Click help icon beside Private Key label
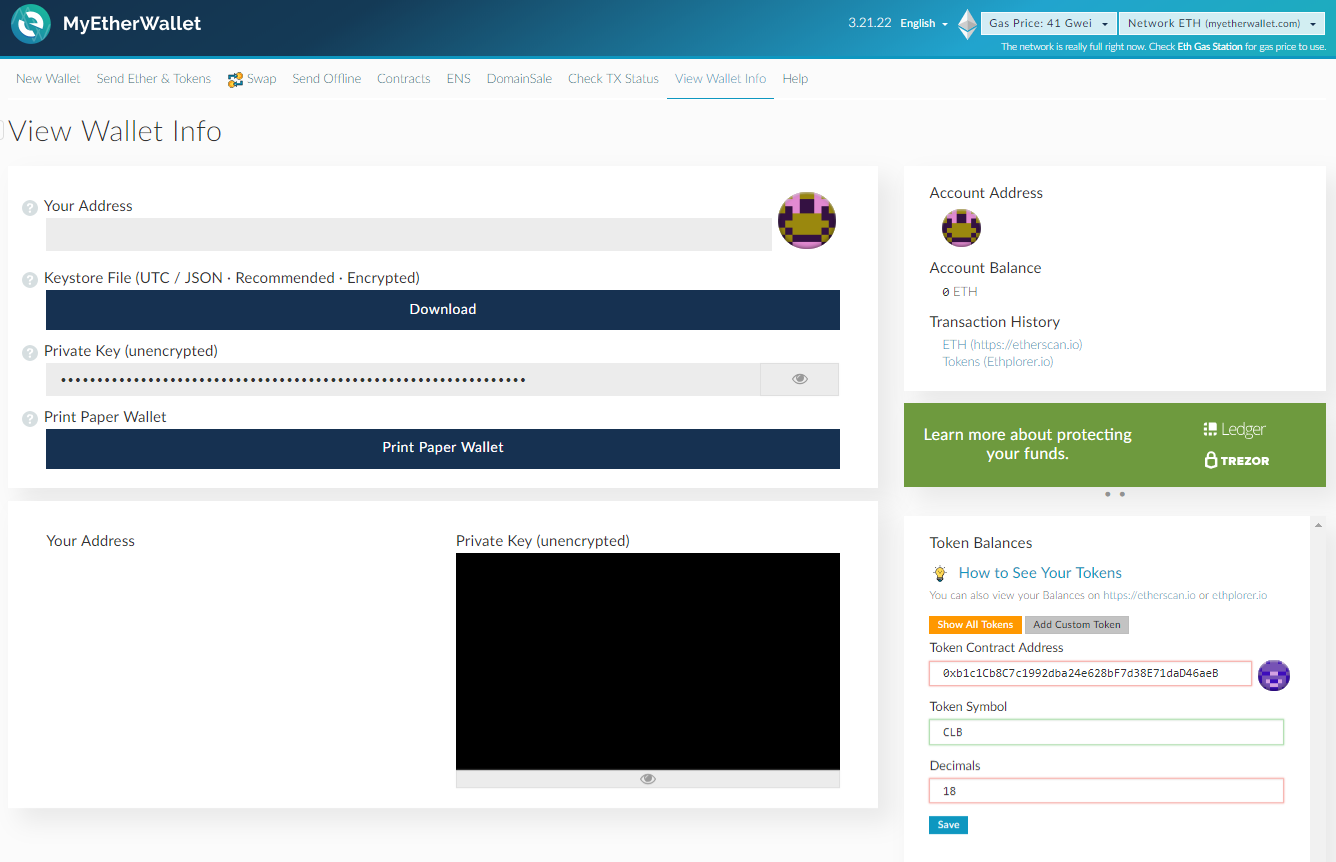 30,352
